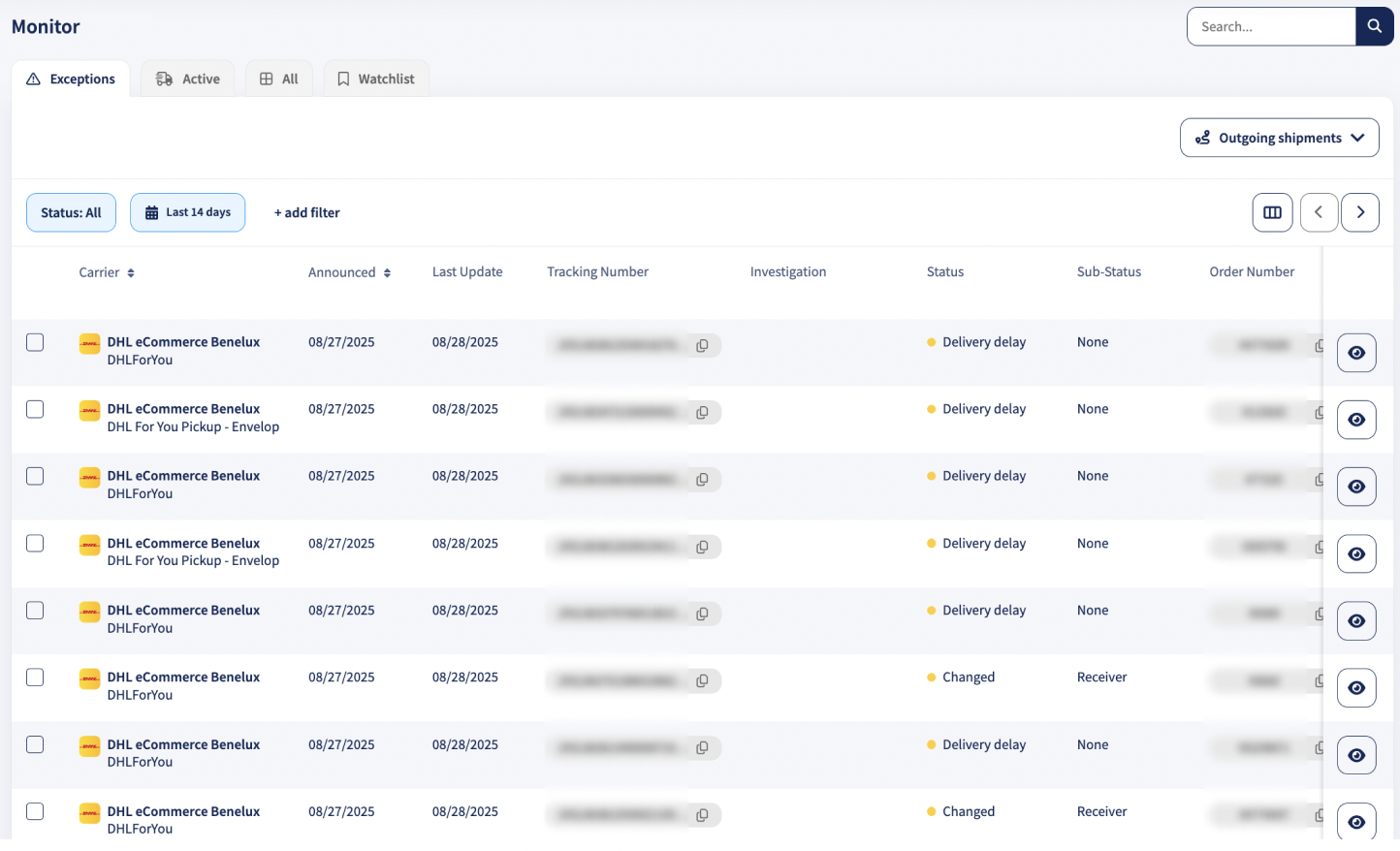Select the seventh shipment row checkbox
Screen dimensions: 1400x851
(x=35, y=744)
